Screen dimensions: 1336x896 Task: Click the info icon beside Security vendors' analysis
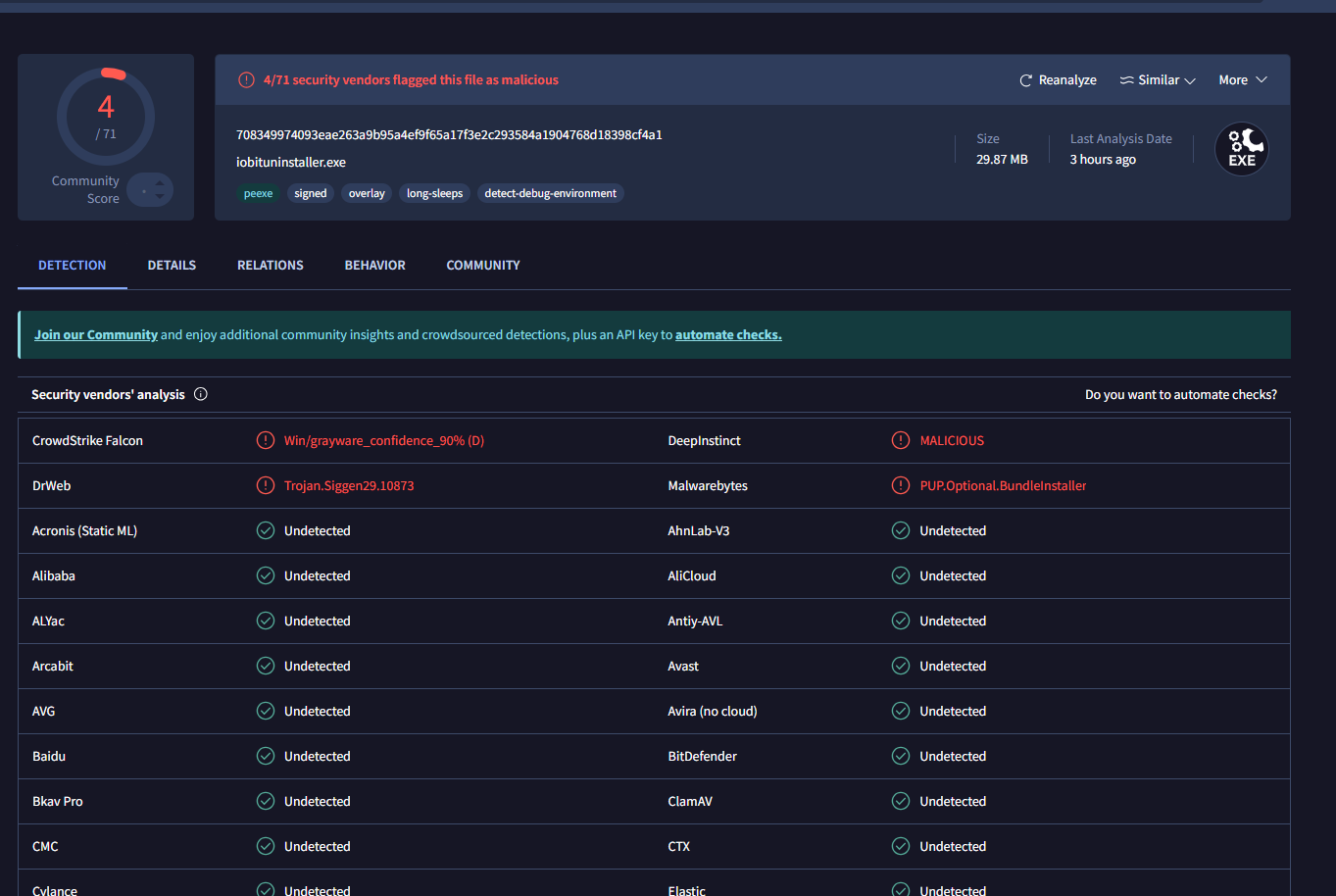point(201,394)
